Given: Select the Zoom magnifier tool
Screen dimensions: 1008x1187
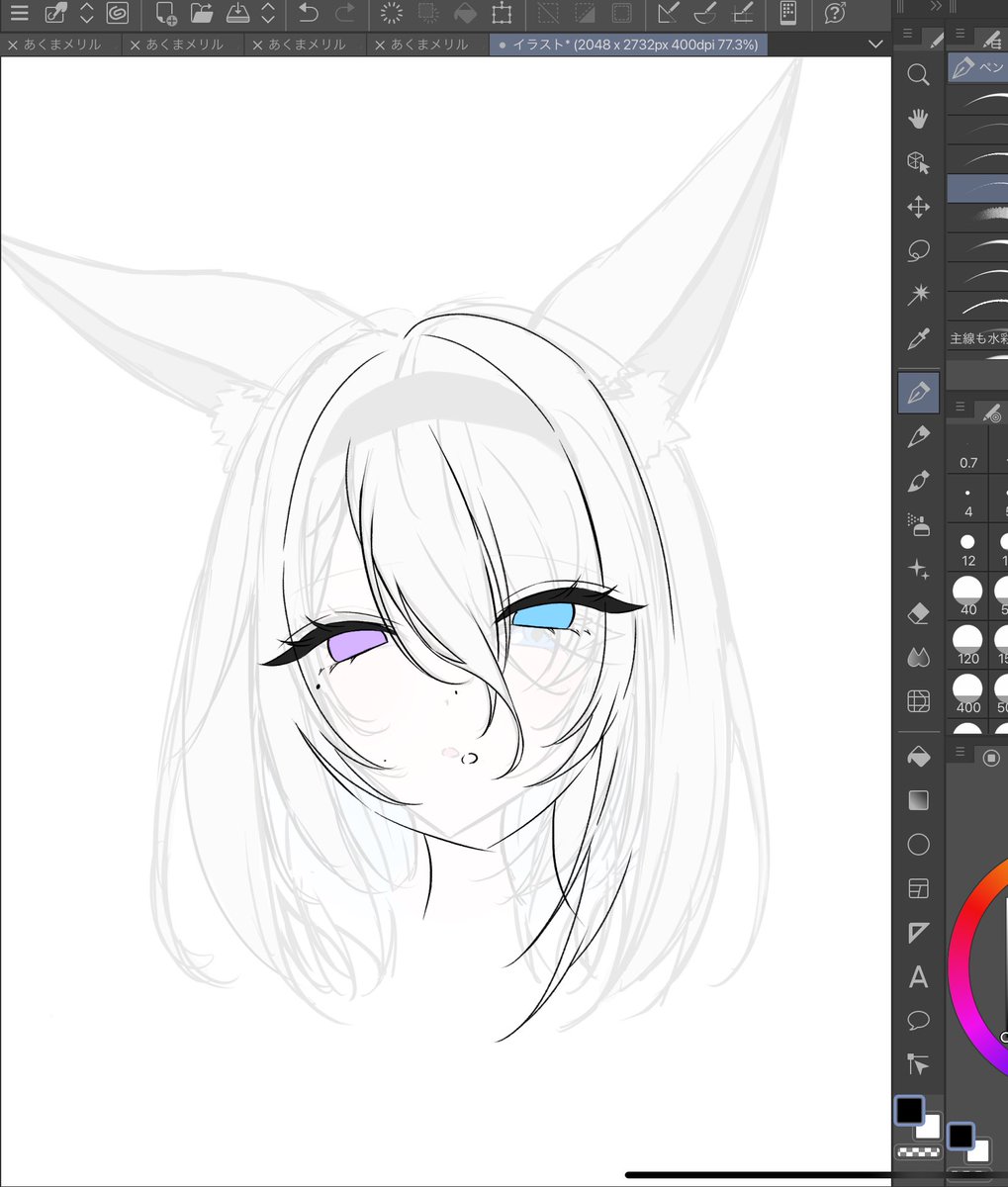Looking at the screenshot, I should coord(918,74).
